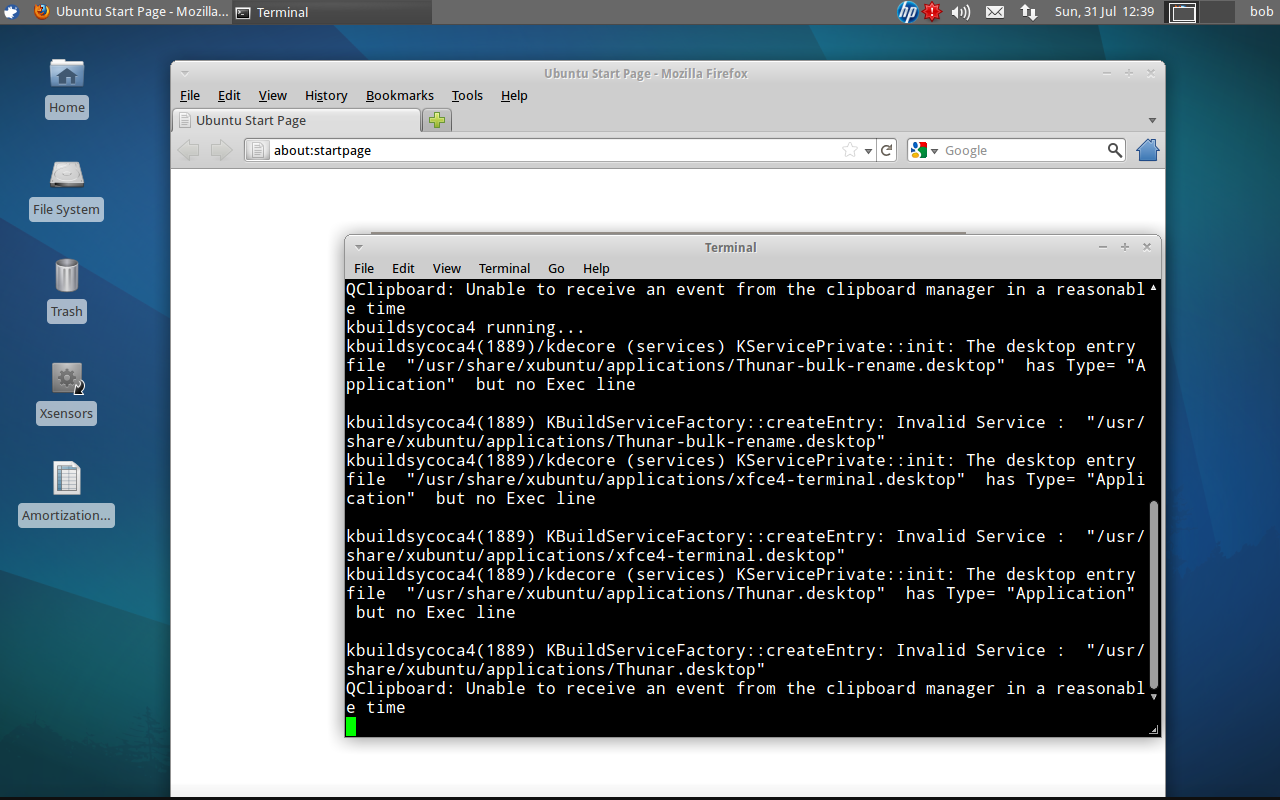Image resolution: width=1280 pixels, height=800 pixels.
Task: Open the Firefox Bookmarks menu
Action: pos(400,95)
